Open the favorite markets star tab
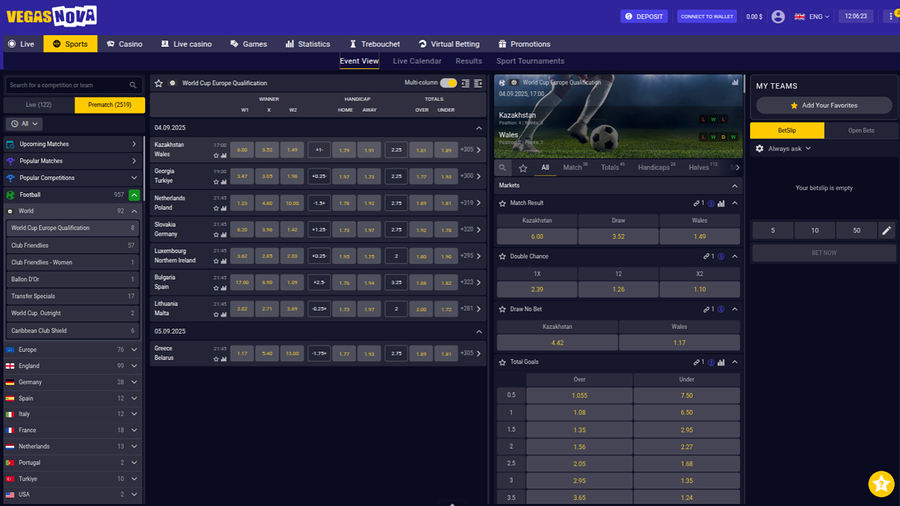Image resolution: width=900 pixels, height=506 pixels. 523,168
